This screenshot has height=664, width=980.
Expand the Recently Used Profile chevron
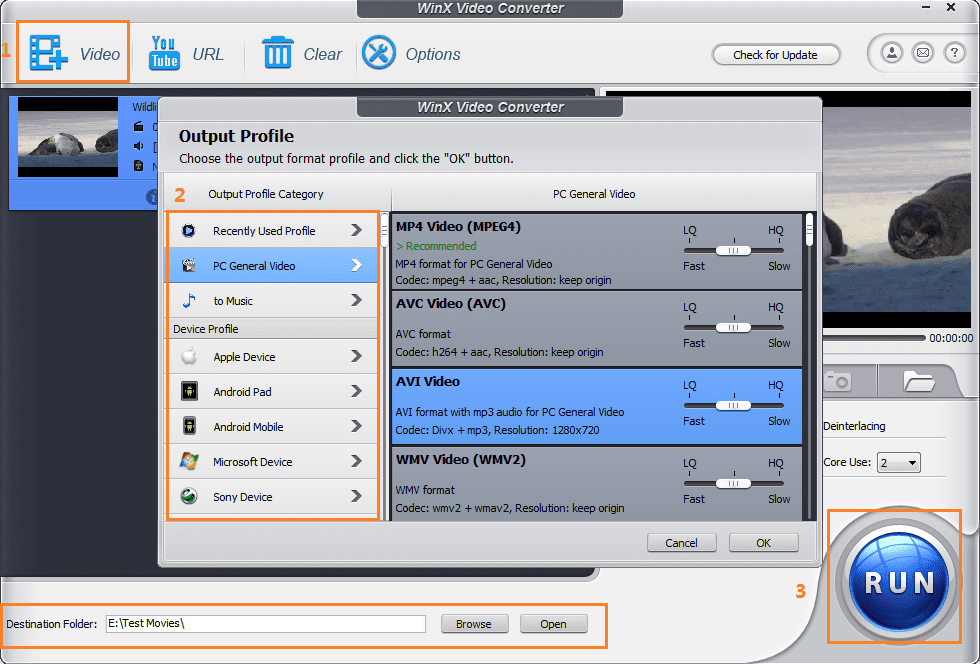356,231
